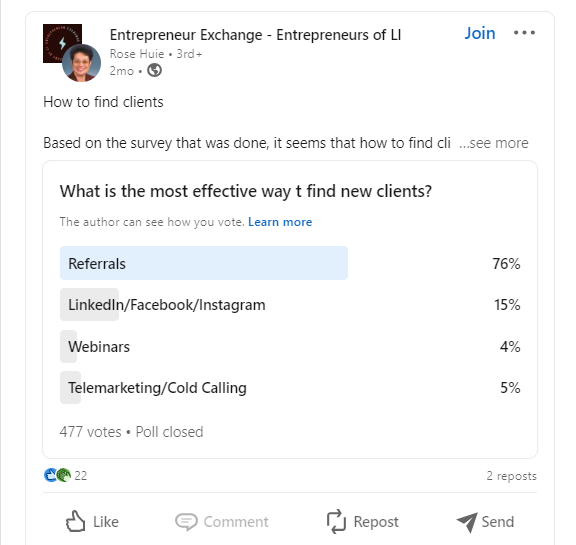
Task: Join the Entrepreneur Exchange group
Action: tap(480, 33)
